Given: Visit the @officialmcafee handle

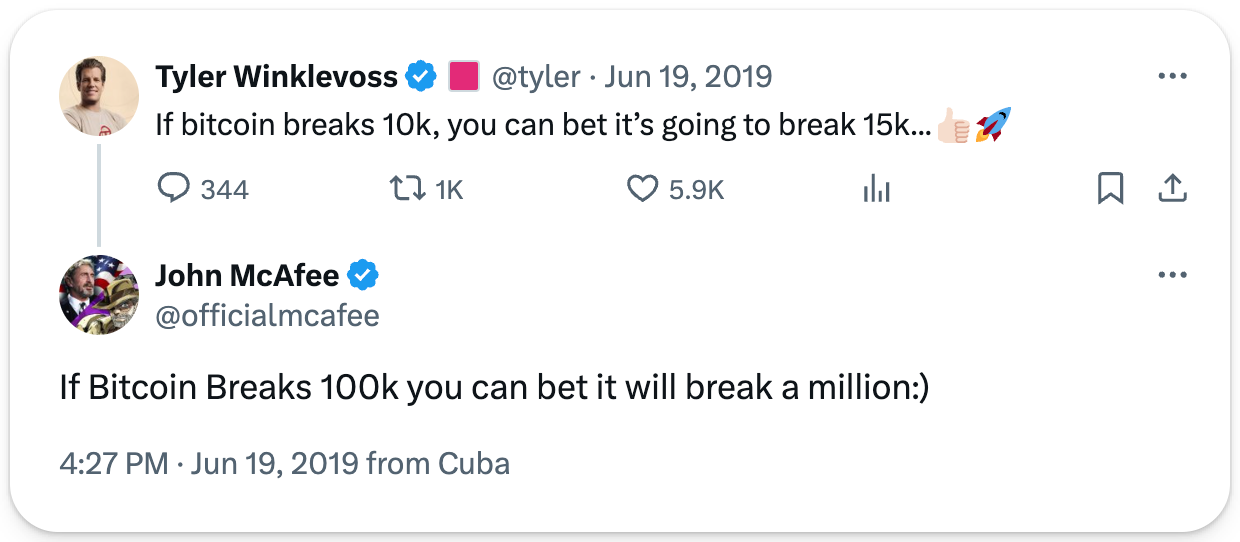Looking at the screenshot, I should (x=267, y=316).
